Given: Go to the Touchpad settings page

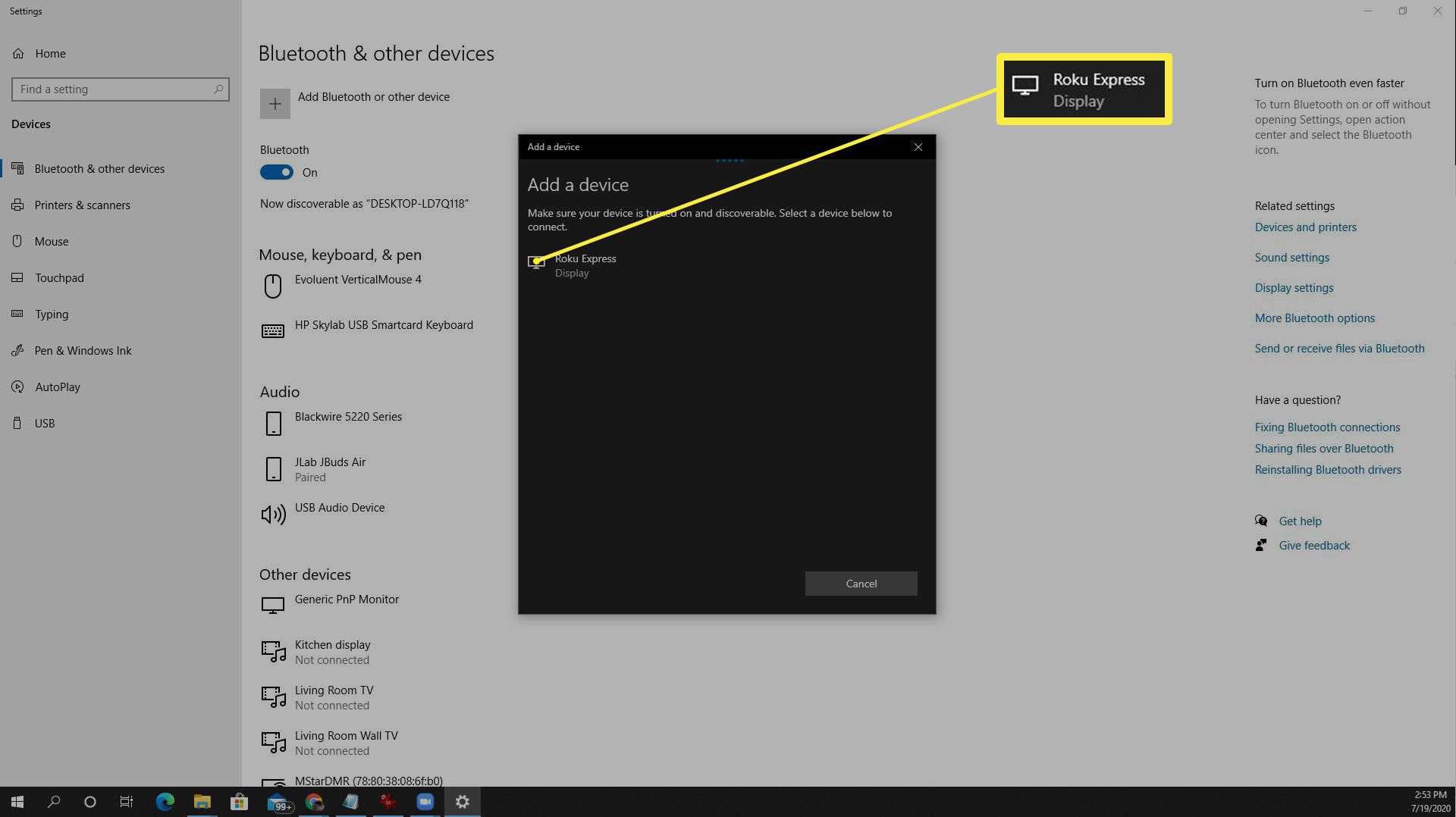Looking at the screenshot, I should (x=59, y=278).
